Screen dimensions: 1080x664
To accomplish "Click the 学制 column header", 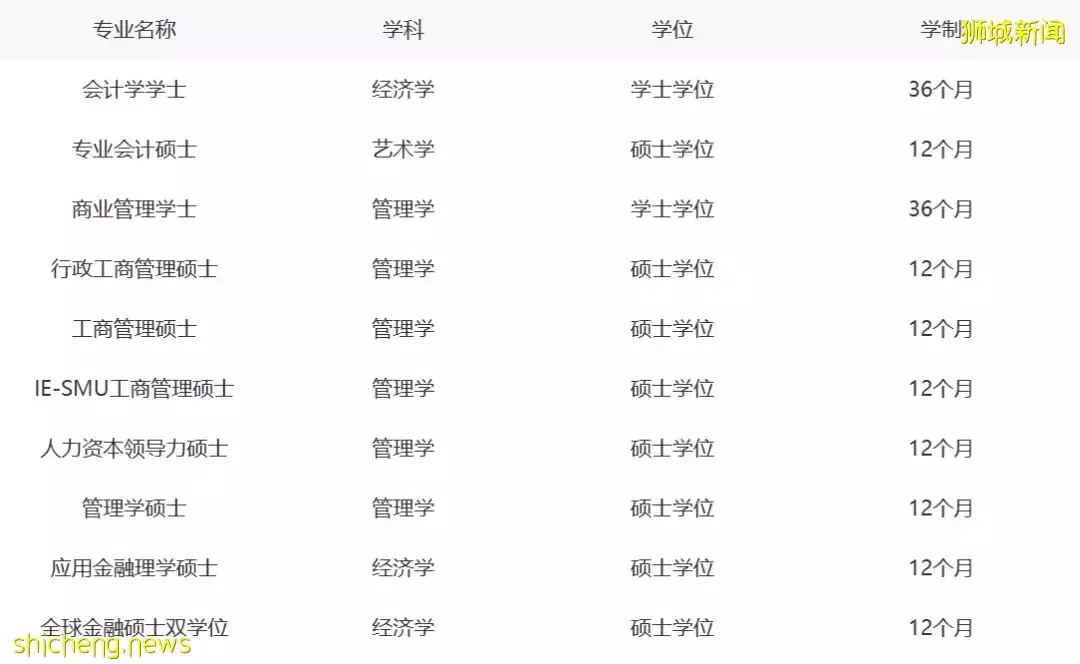I will [938, 30].
